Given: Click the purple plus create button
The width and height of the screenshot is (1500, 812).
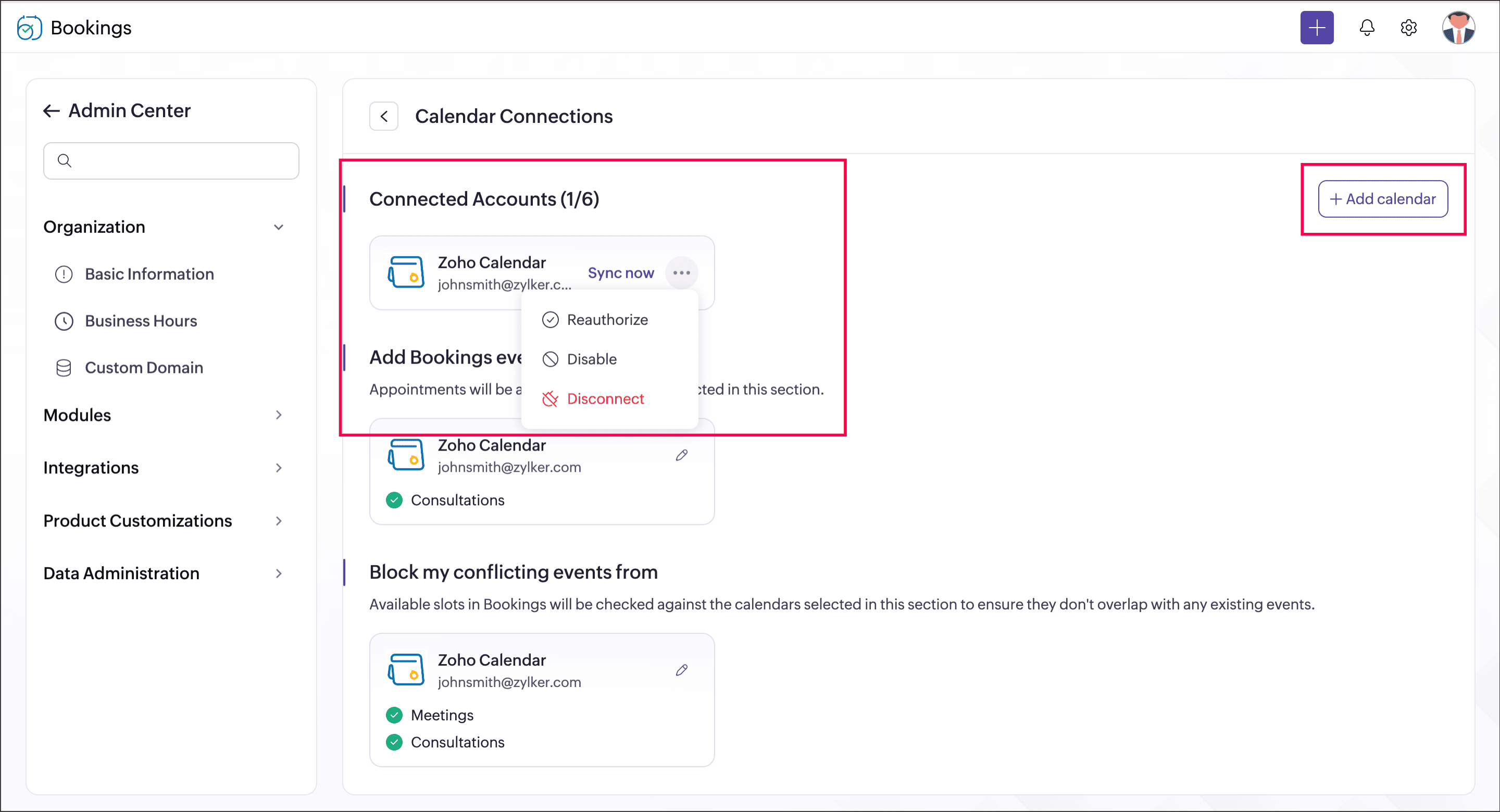Looking at the screenshot, I should (1317, 28).
